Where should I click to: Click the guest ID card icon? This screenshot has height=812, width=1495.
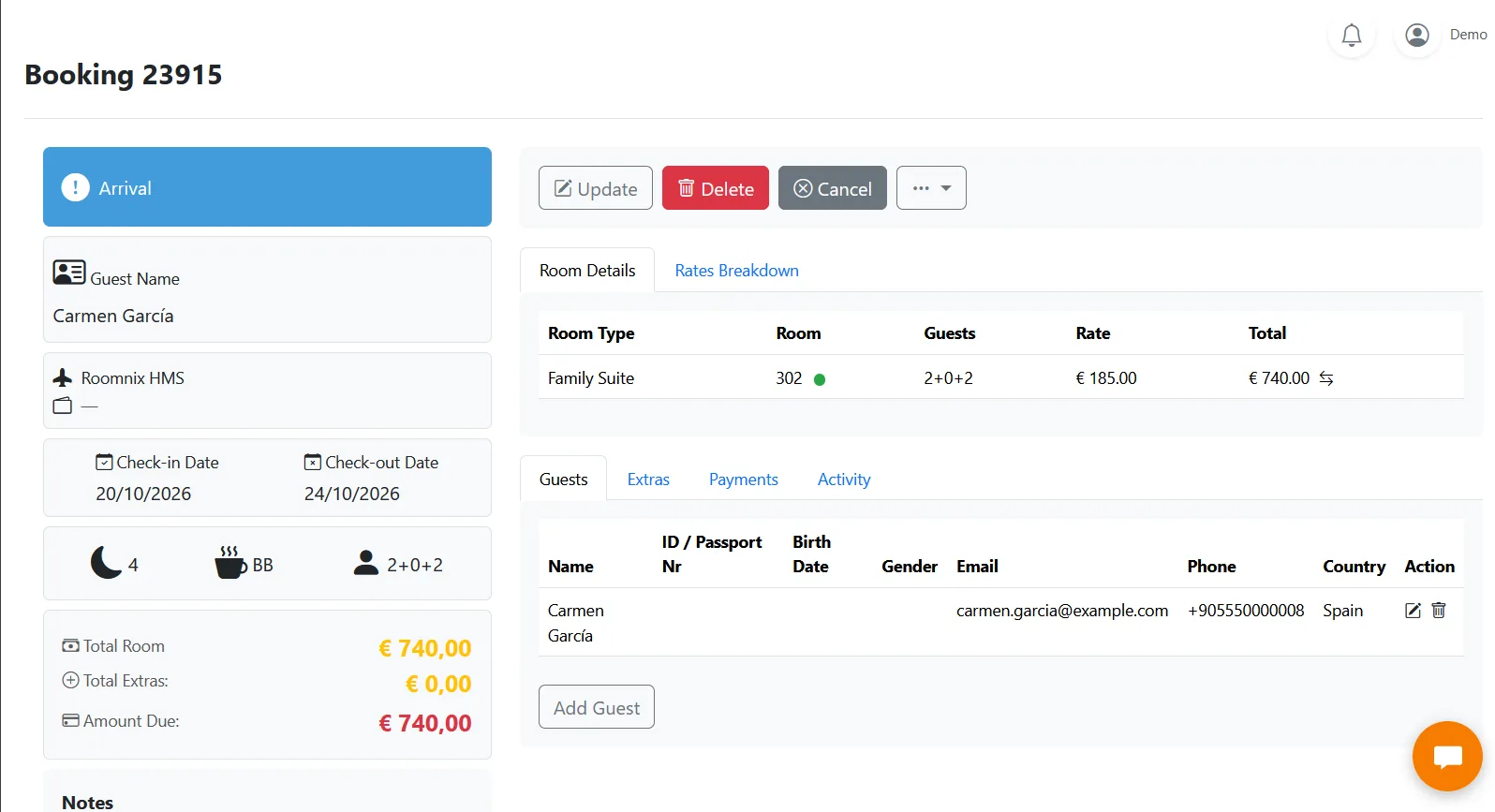pos(69,273)
